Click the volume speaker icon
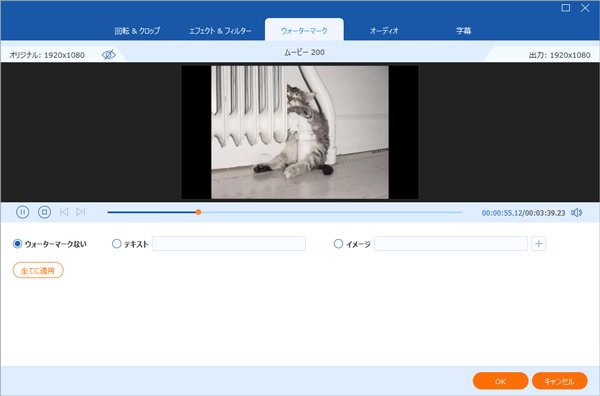600x396 pixels. [x=576, y=212]
